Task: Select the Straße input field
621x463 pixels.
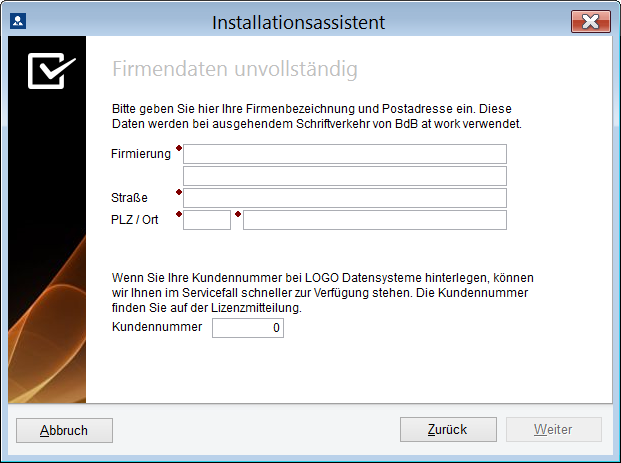Action: (345, 198)
